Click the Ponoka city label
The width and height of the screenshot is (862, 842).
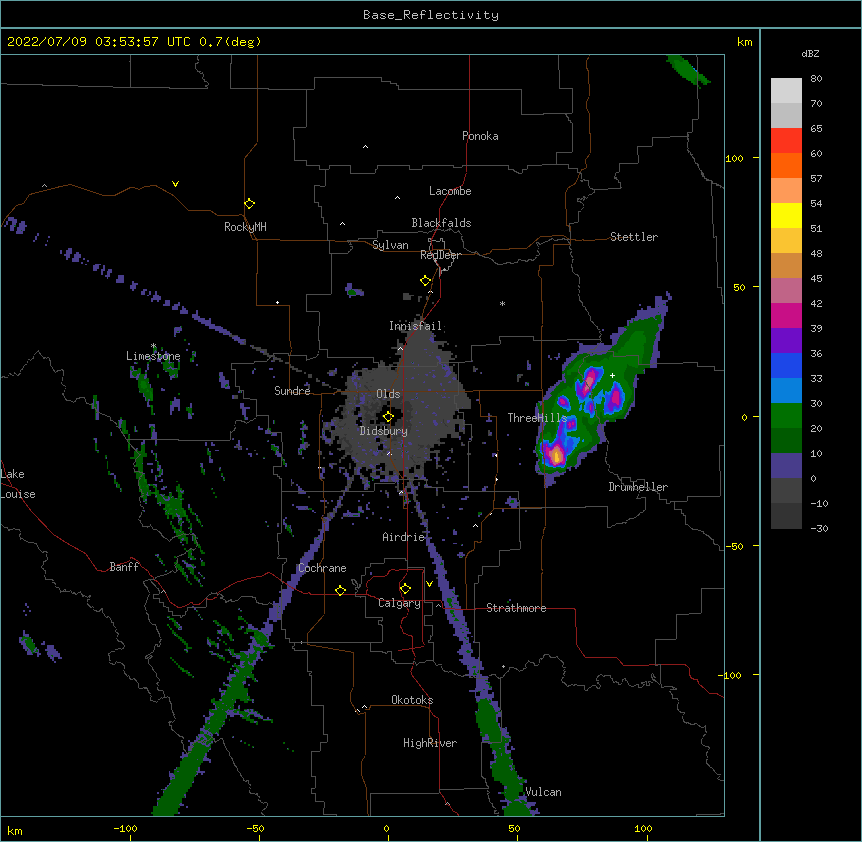480,136
